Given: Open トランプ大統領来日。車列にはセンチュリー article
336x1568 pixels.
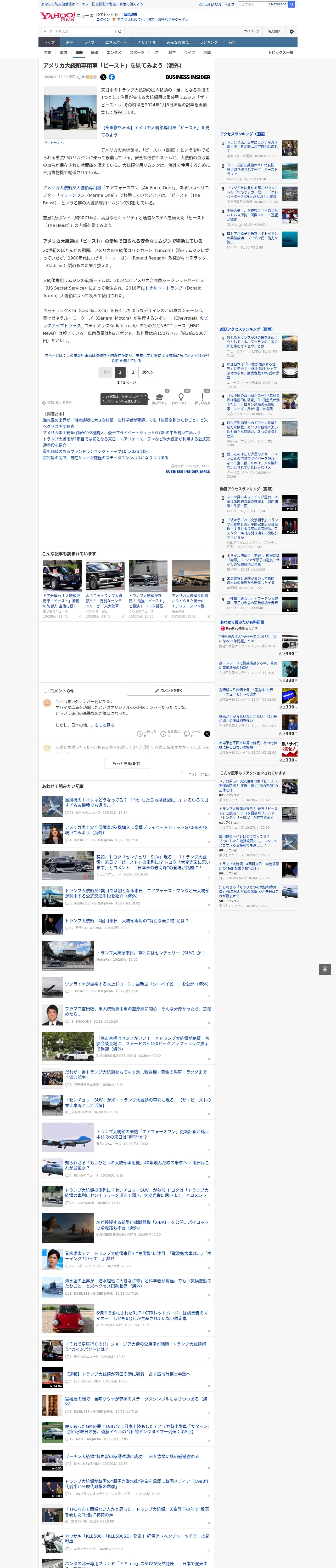Looking at the screenshot, I should pyautogui.click(x=150, y=953).
